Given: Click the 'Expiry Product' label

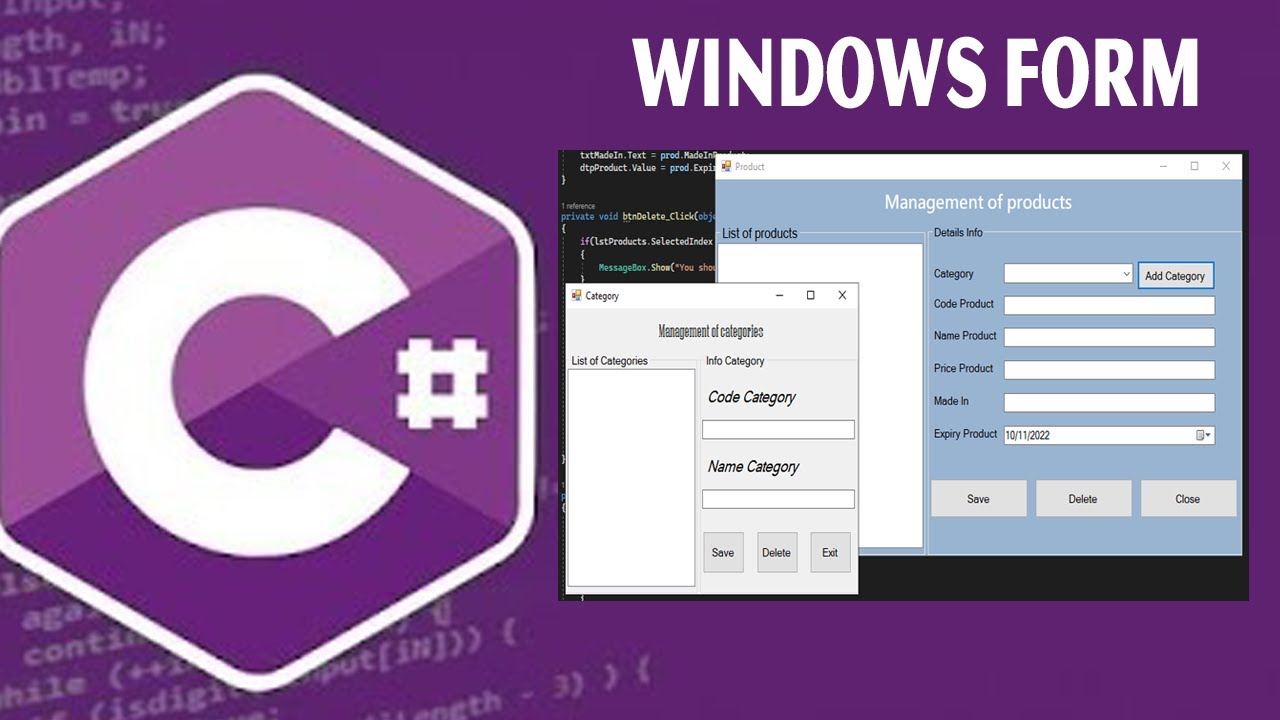Looking at the screenshot, I should coord(966,434).
